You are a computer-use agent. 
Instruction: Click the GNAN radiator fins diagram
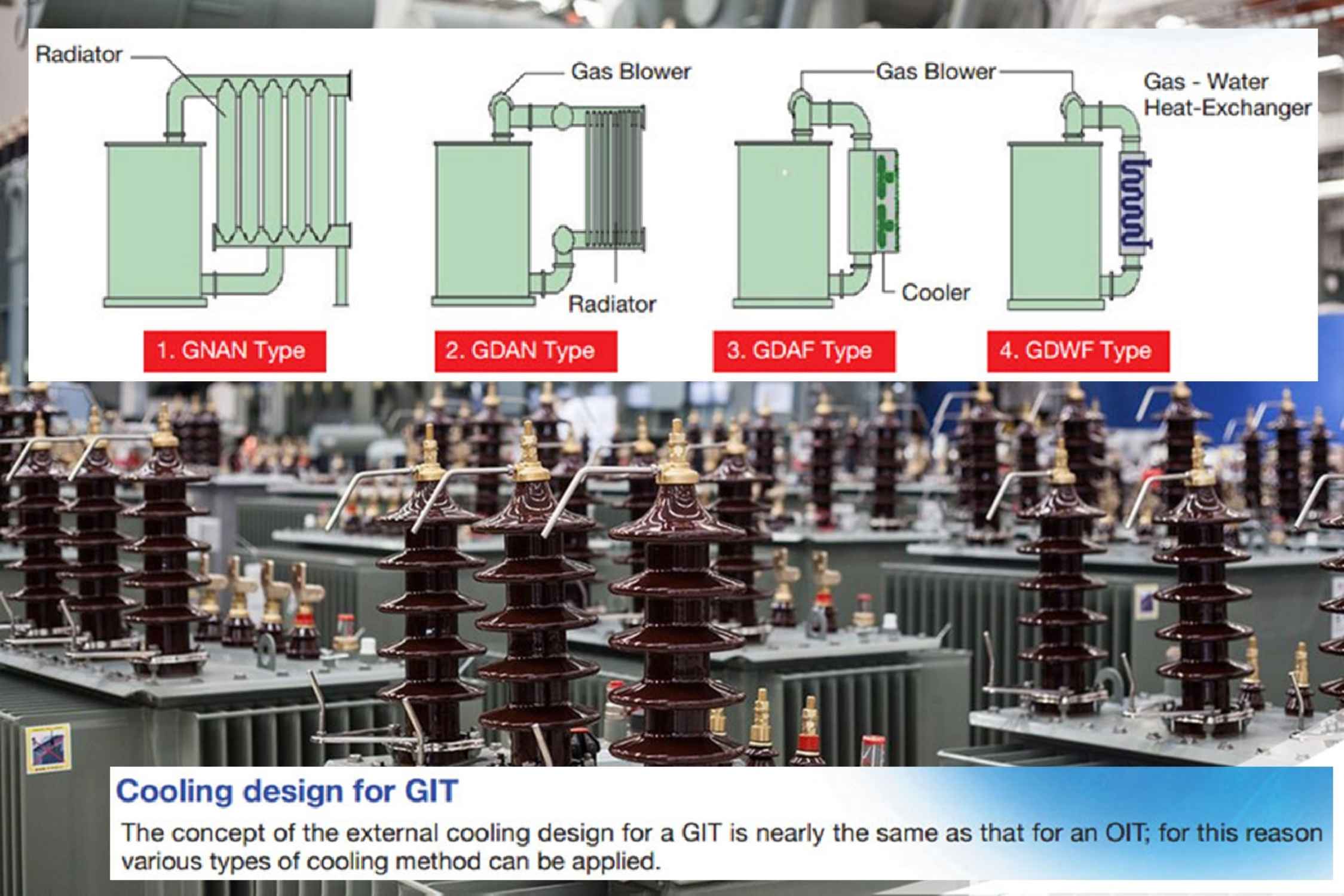275,161
